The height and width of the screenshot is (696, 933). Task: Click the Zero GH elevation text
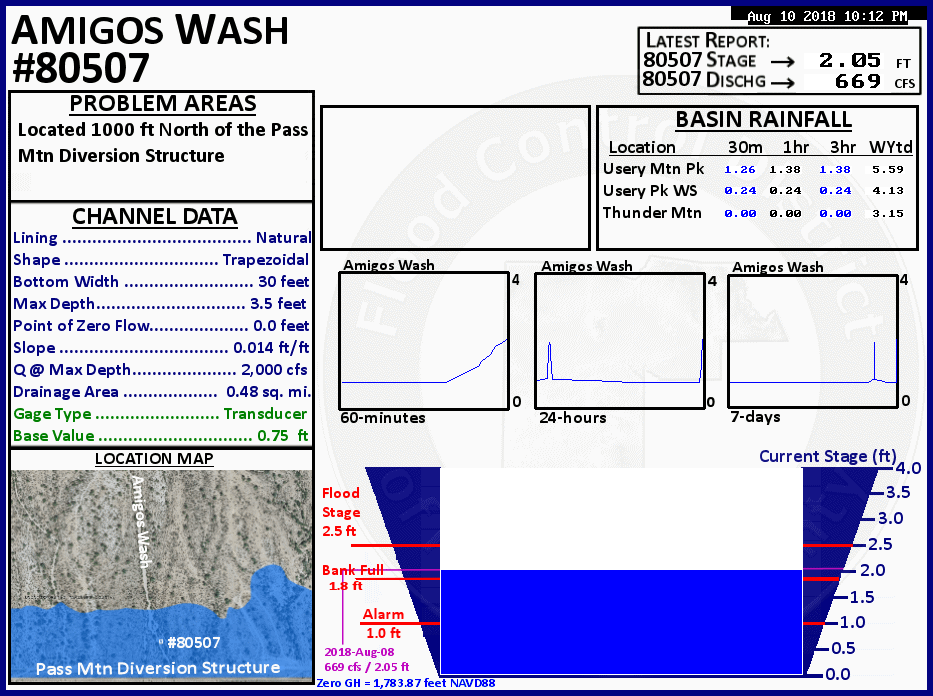tap(405, 684)
